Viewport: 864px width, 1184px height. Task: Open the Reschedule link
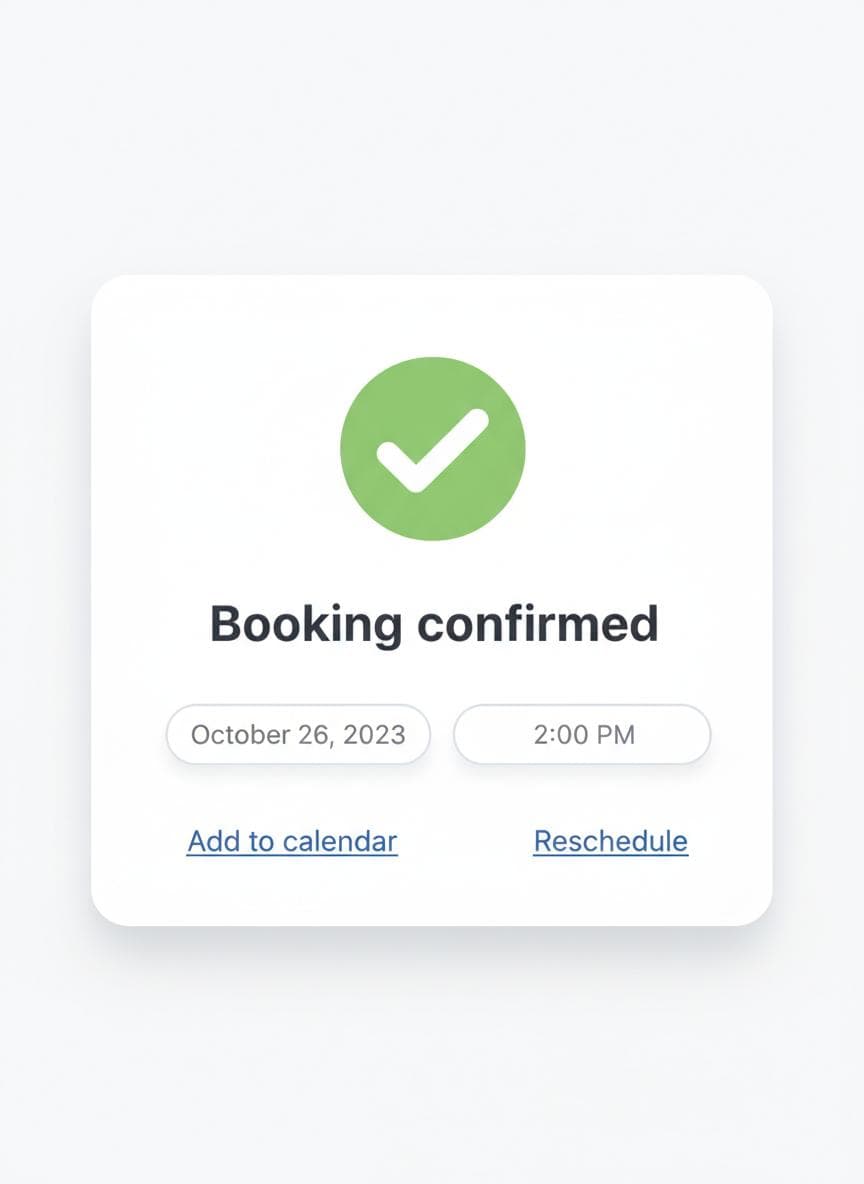(610, 841)
